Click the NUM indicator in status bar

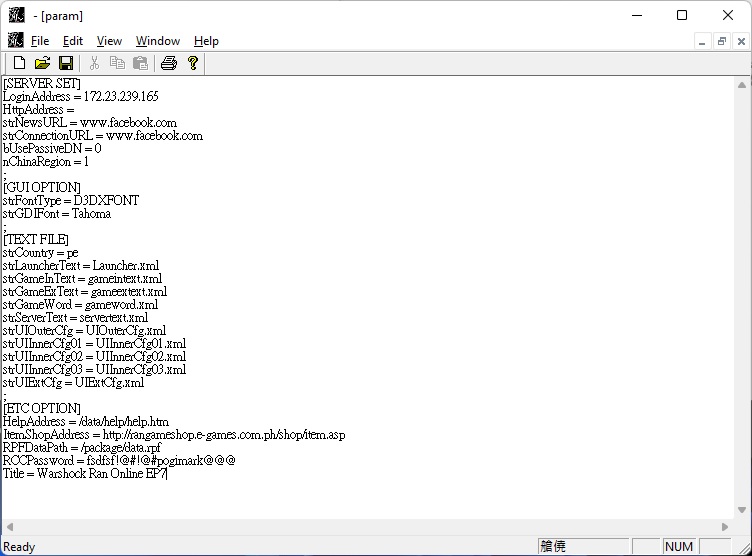tap(679, 546)
